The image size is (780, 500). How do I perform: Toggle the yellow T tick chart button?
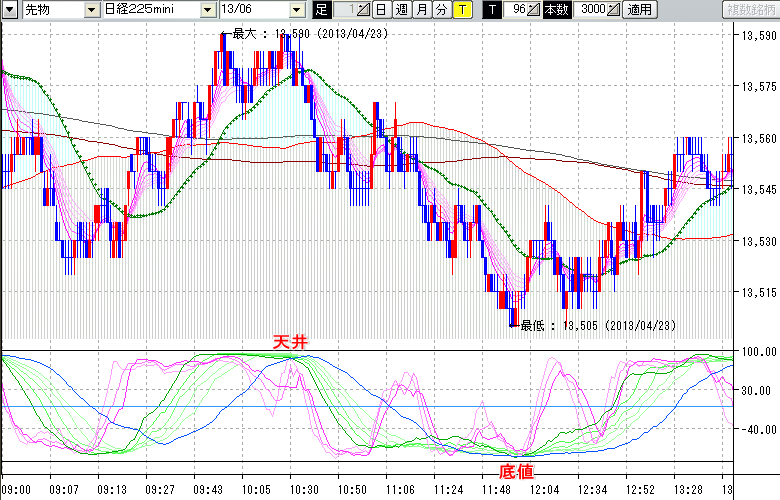point(462,9)
